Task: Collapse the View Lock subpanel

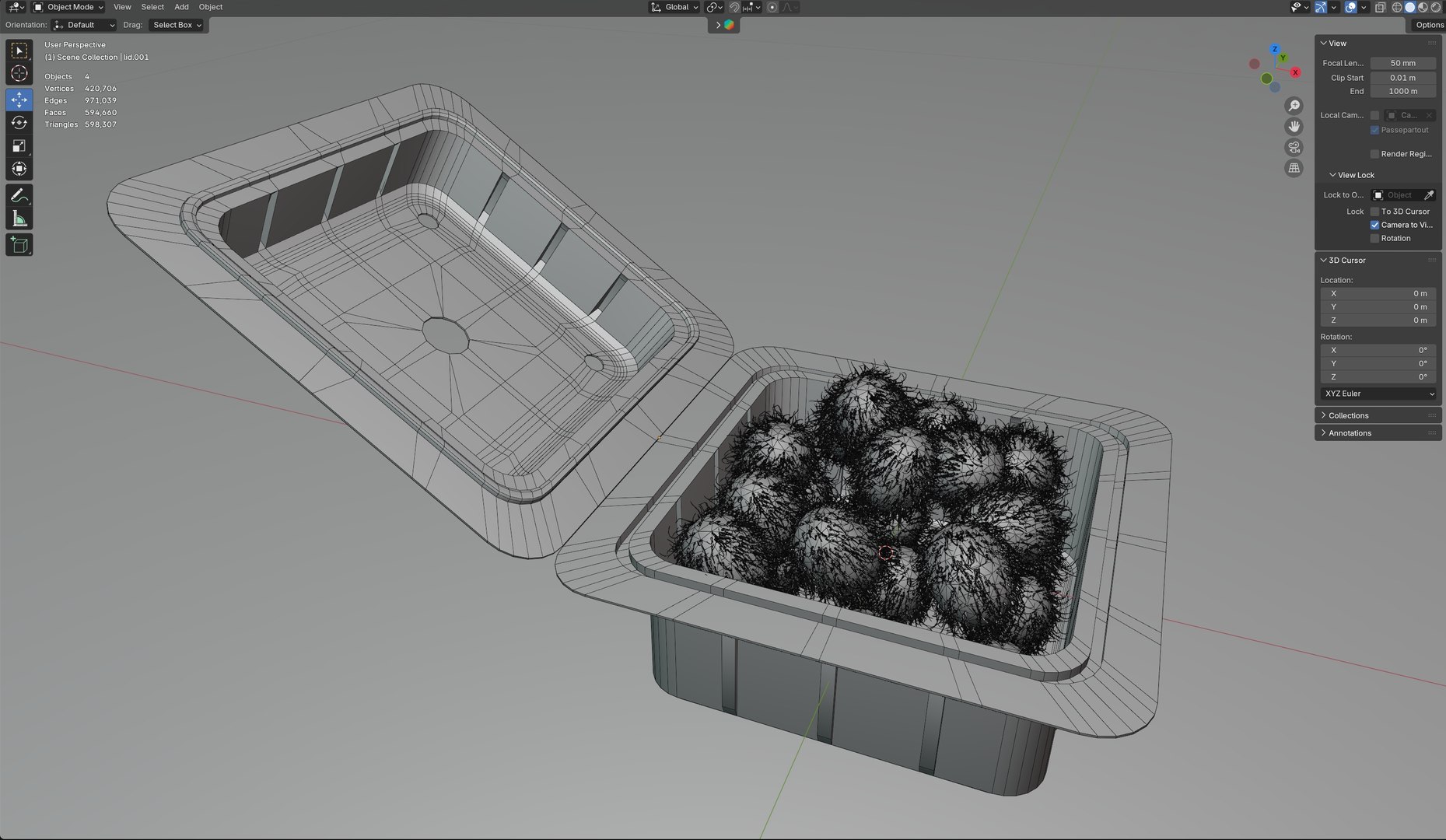Action: pos(1352,175)
